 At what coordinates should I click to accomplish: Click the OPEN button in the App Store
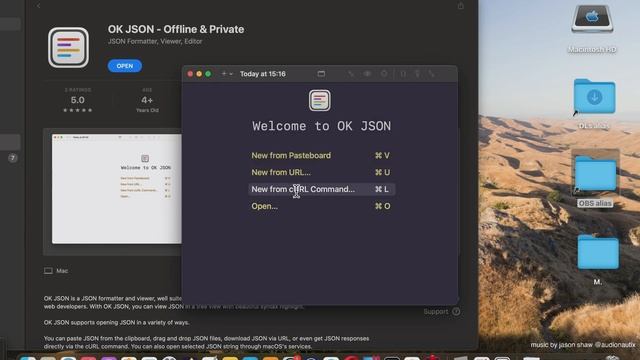(x=124, y=66)
